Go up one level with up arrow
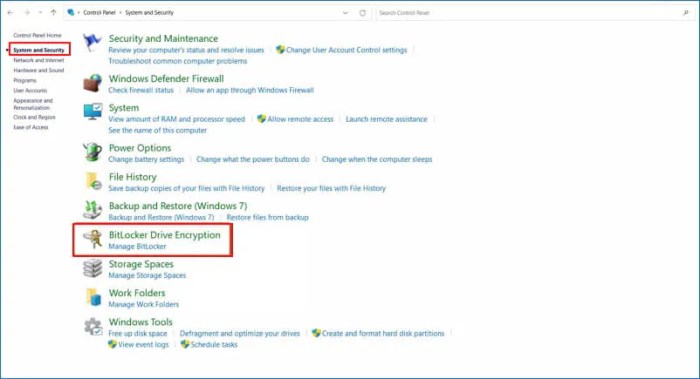700x379 pixels. (53, 12)
